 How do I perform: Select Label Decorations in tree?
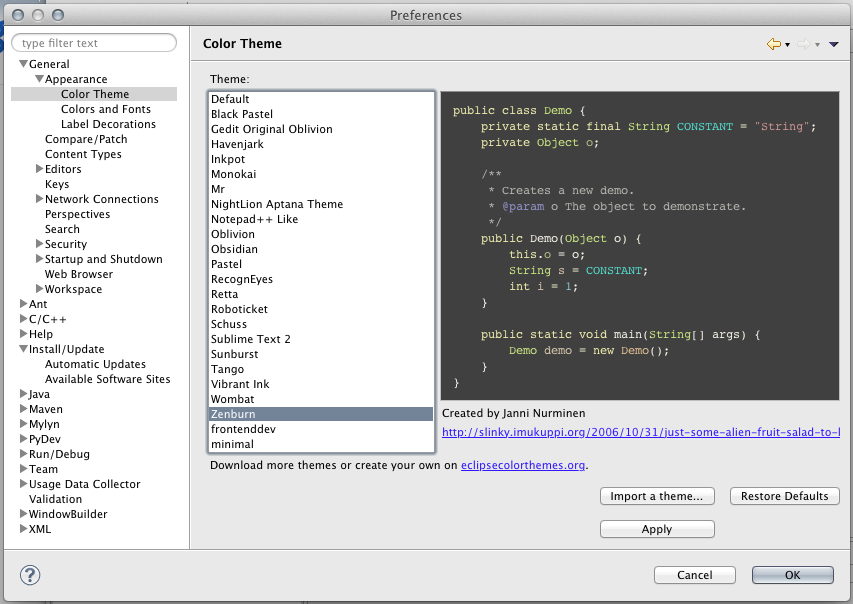(x=108, y=124)
